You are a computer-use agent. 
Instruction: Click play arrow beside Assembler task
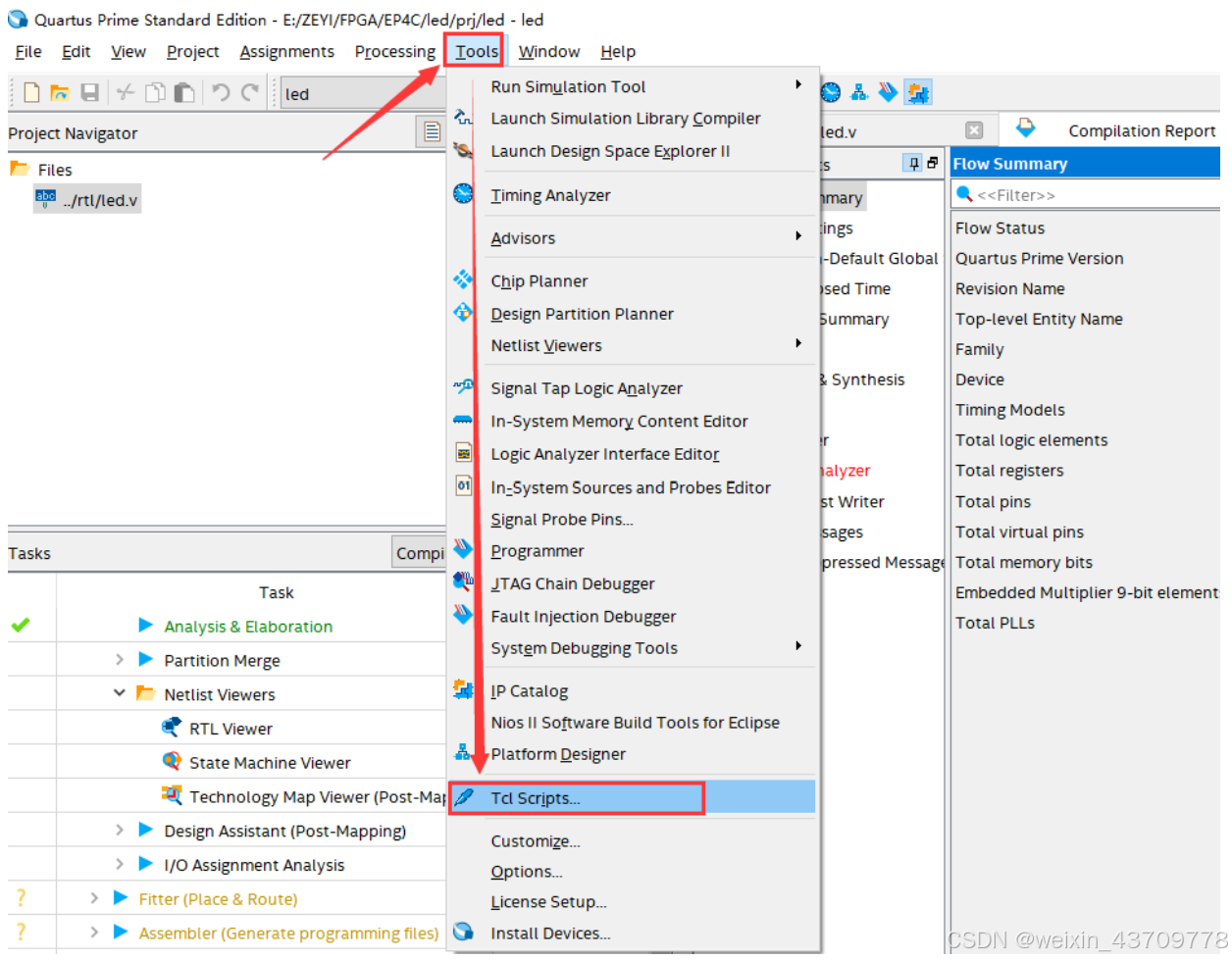click(121, 932)
